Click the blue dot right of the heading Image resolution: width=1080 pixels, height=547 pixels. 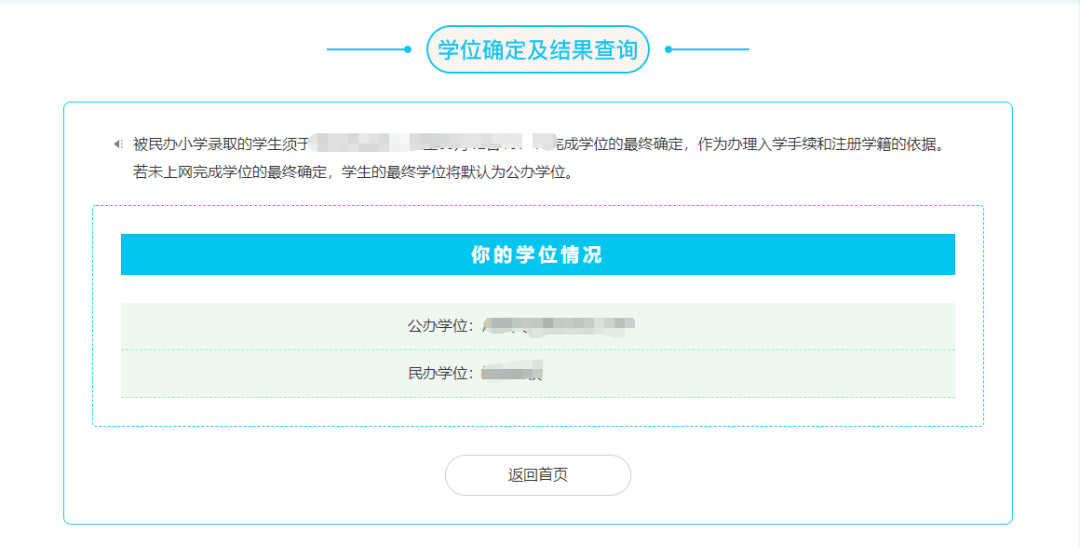click(669, 49)
